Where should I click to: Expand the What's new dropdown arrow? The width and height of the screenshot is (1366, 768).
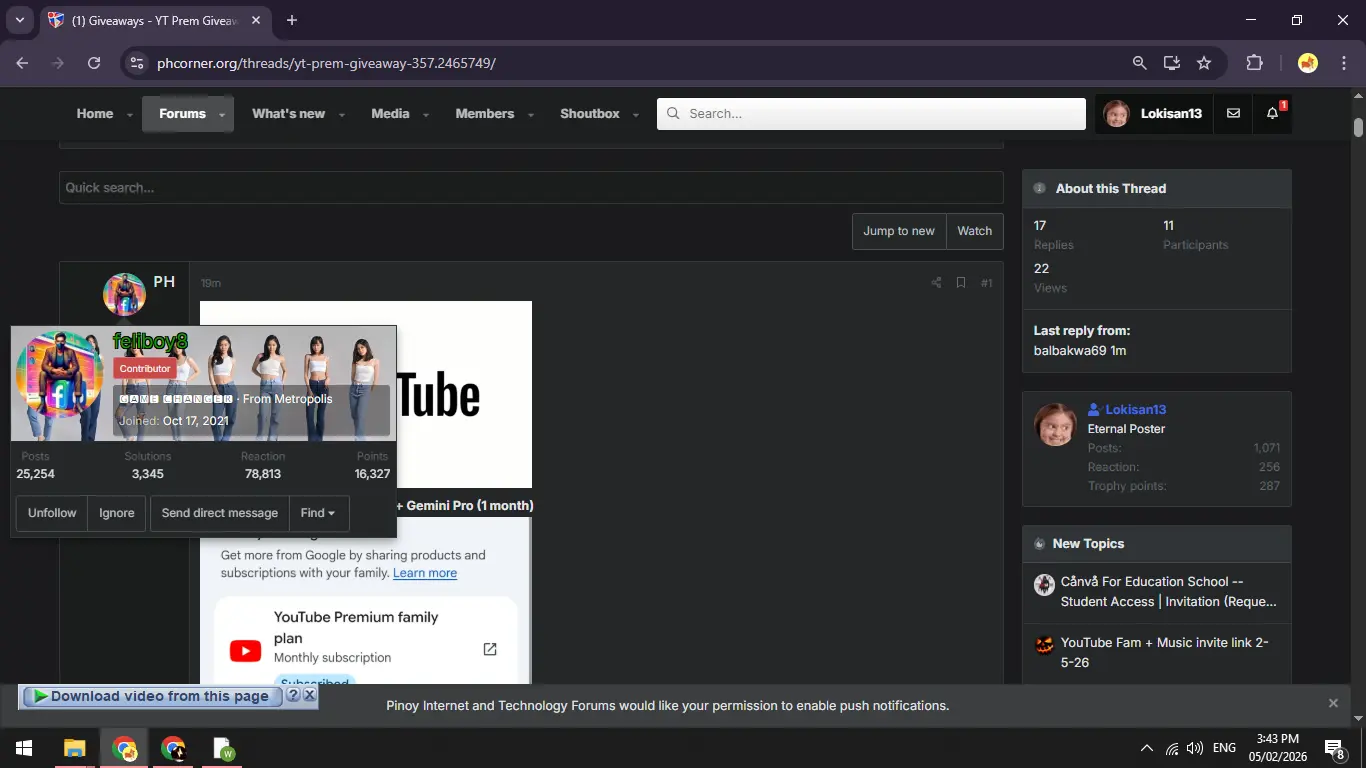[341, 115]
